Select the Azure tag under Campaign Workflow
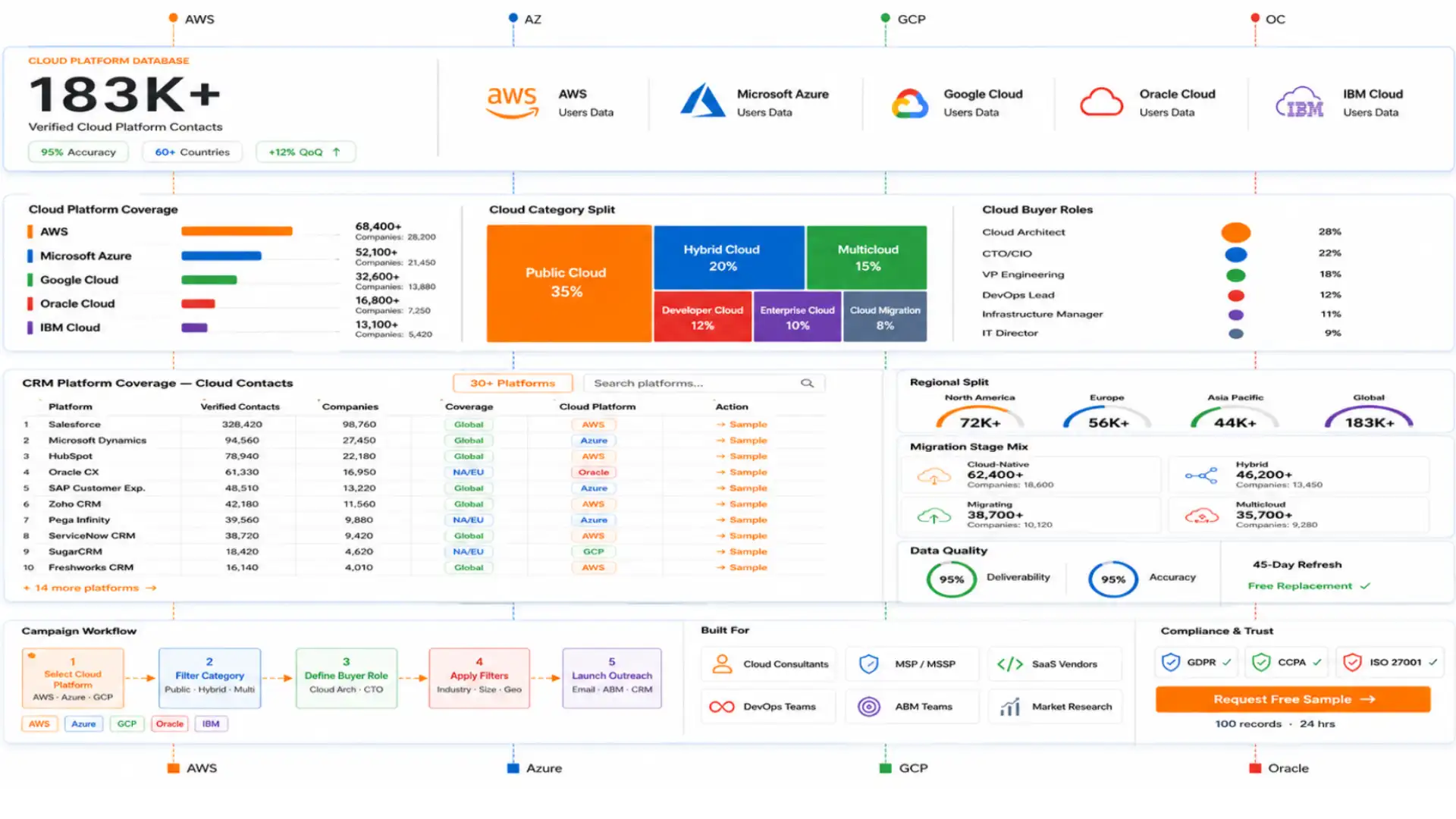This screenshot has width=1456, height=819. (83, 724)
